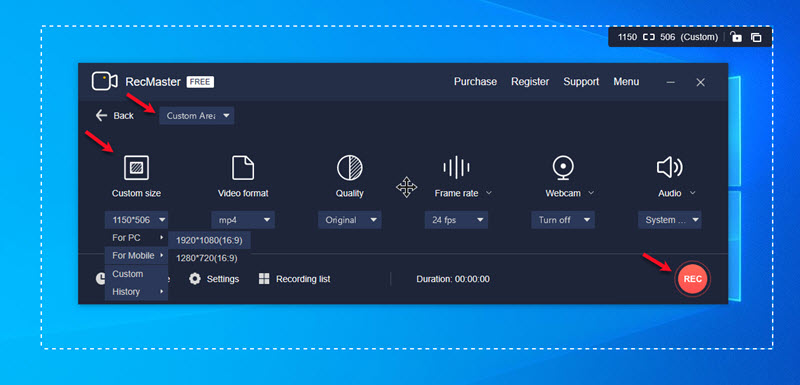Open the For PC submenu

coord(136,238)
